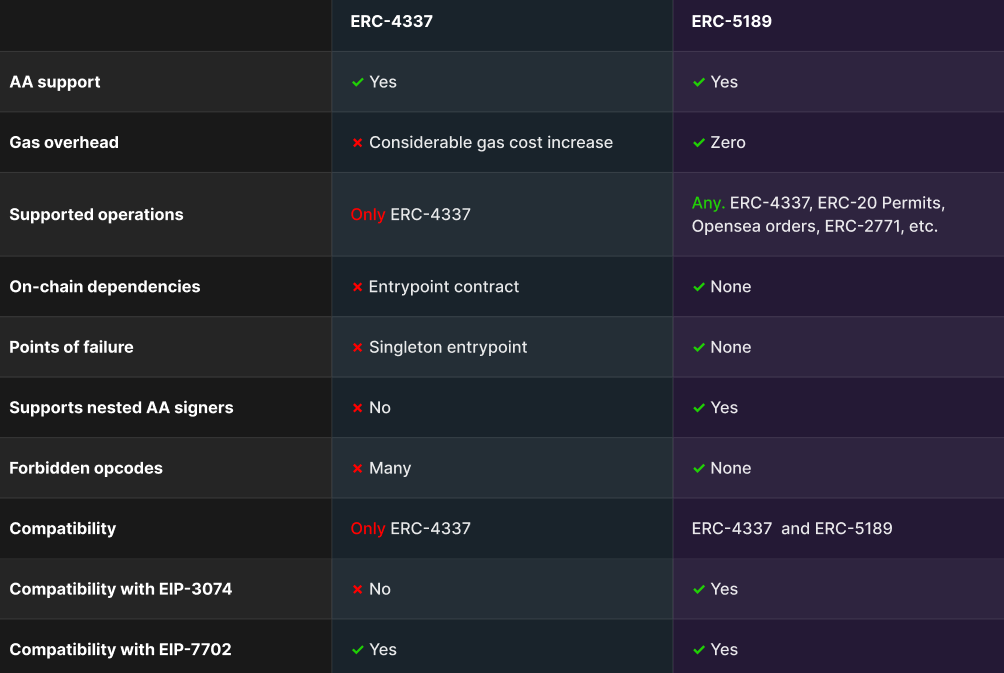Click red cross beside Many
The height and width of the screenshot is (673, 1004).
click(x=357, y=469)
